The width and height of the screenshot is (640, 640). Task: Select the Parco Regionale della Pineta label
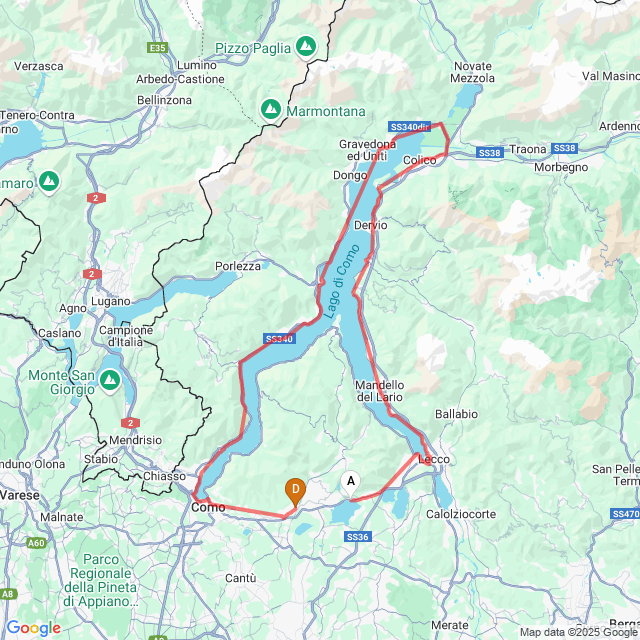point(100,580)
